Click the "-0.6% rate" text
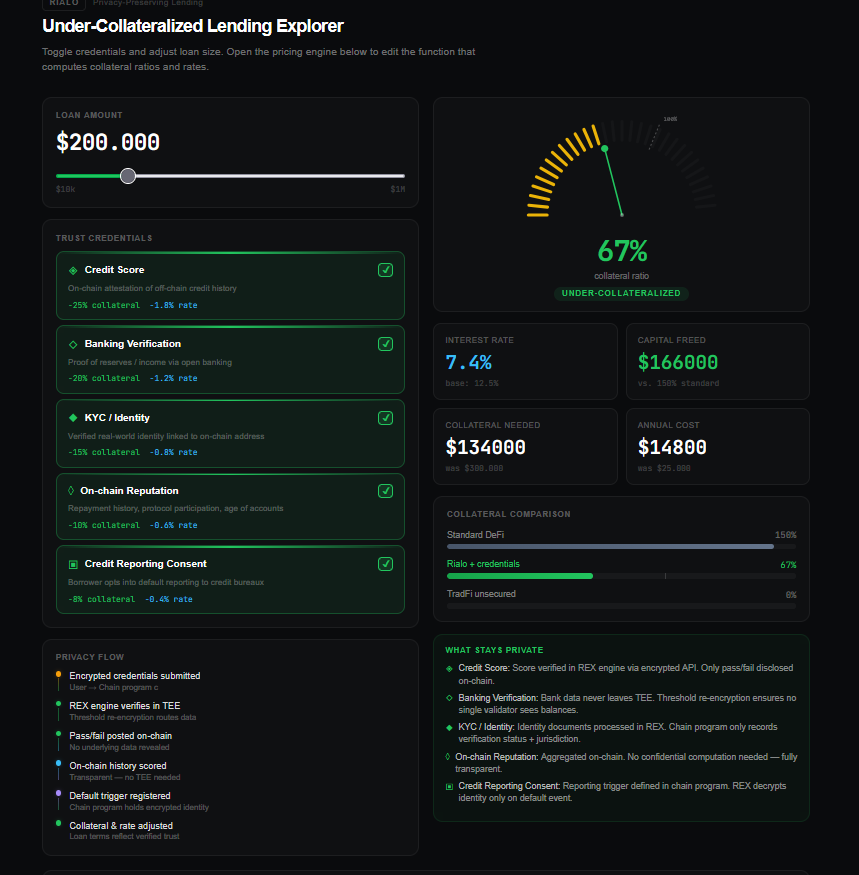The height and width of the screenshot is (875, 859). tap(173, 526)
